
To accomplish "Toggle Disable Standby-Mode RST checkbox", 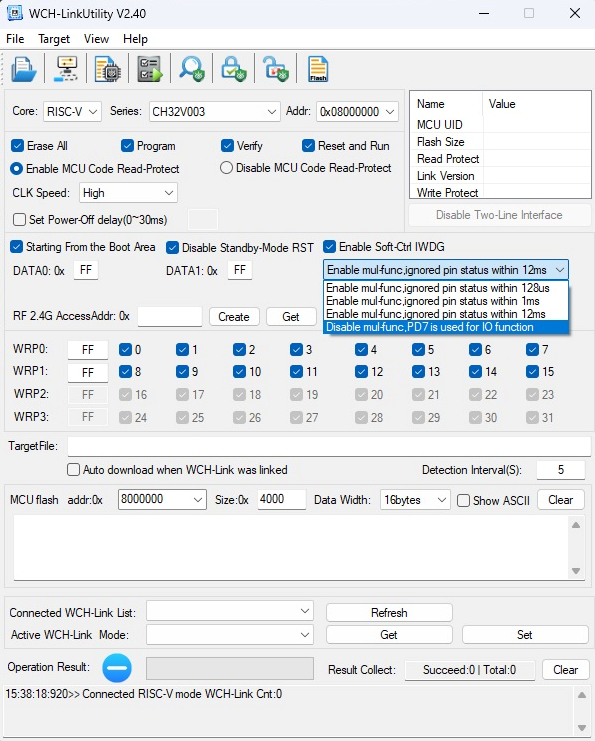I will click(172, 247).
